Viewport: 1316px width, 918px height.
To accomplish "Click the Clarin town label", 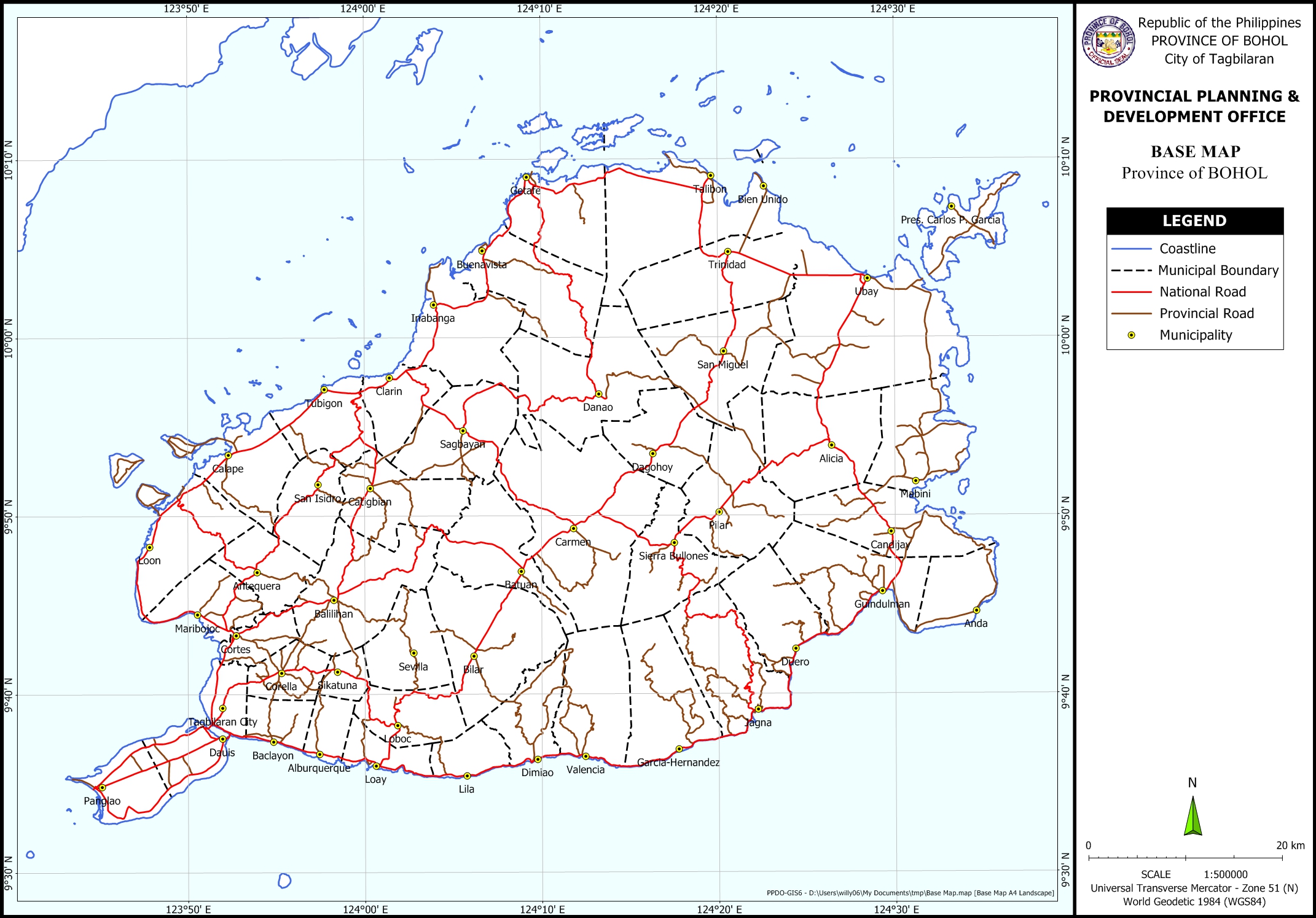I will 388,392.
